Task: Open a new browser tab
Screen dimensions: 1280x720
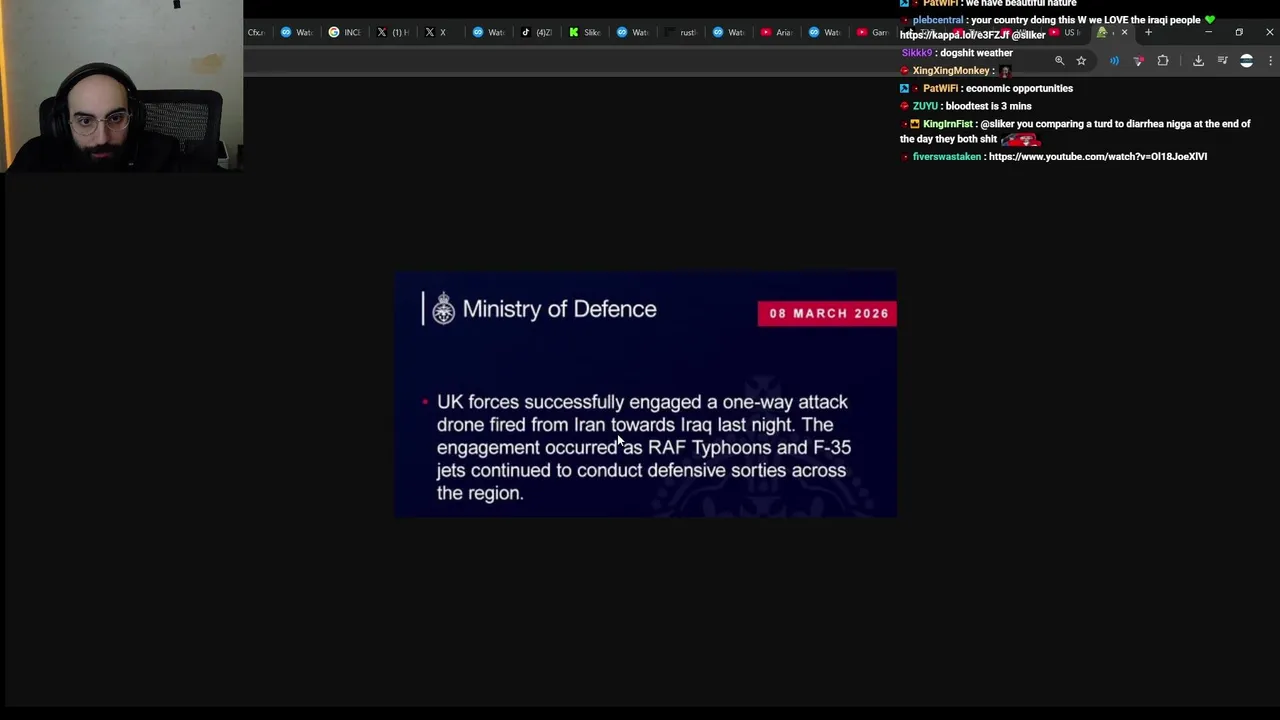Action: pyautogui.click(x=1148, y=32)
